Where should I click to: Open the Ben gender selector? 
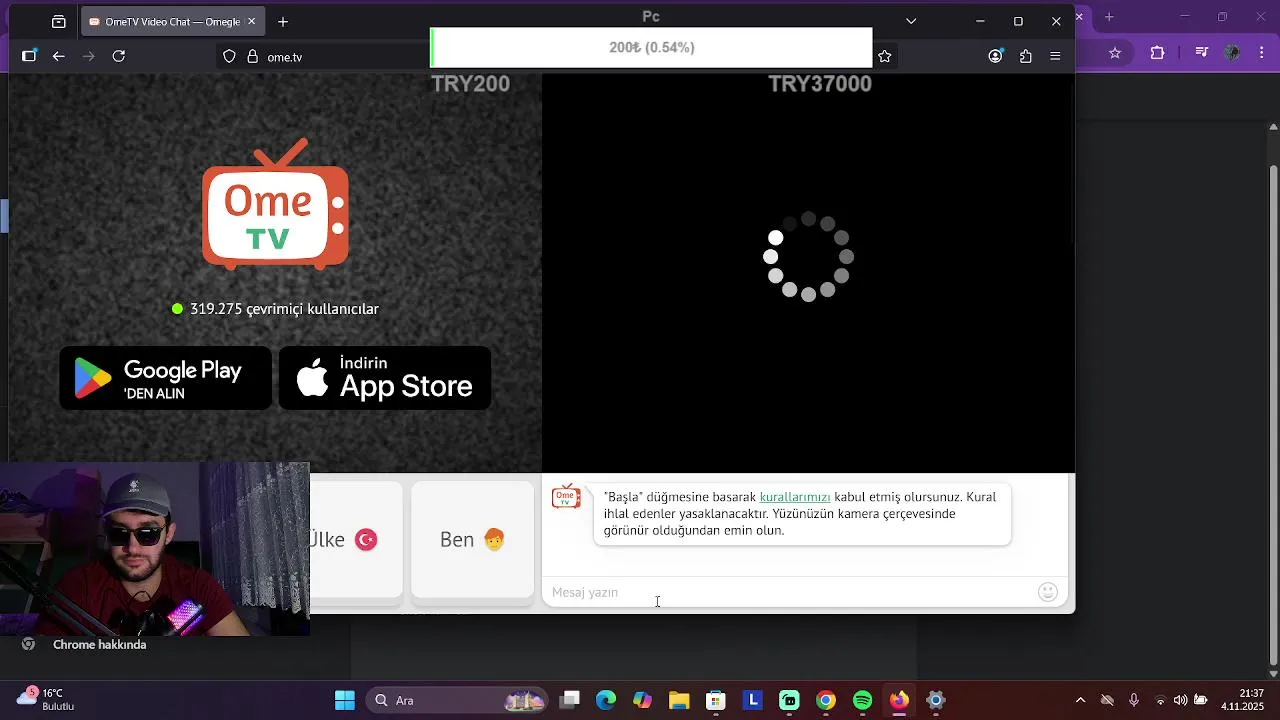point(472,540)
